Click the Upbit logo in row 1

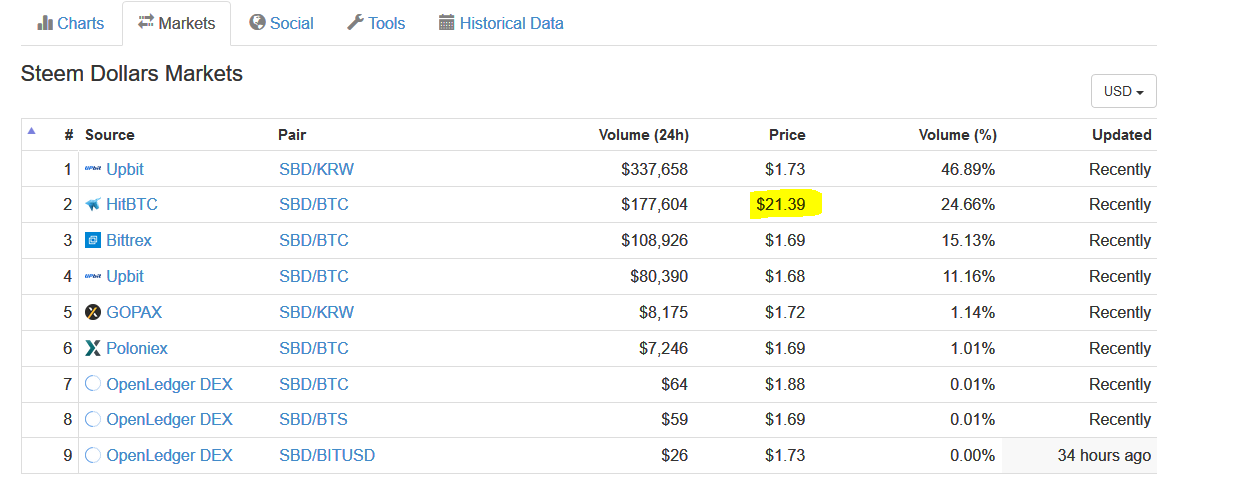tap(93, 169)
